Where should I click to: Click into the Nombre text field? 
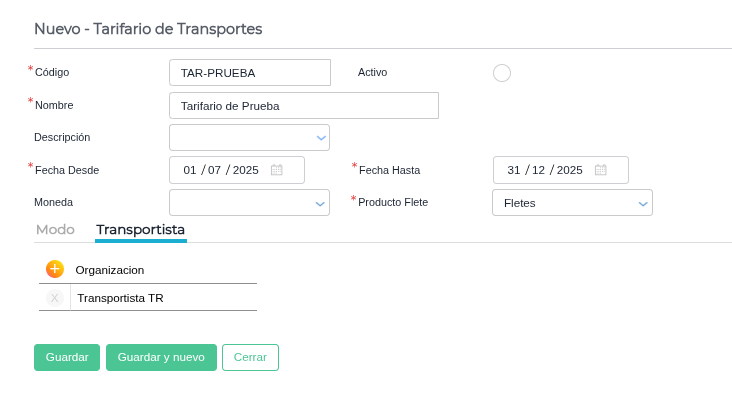[x=304, y=106]
